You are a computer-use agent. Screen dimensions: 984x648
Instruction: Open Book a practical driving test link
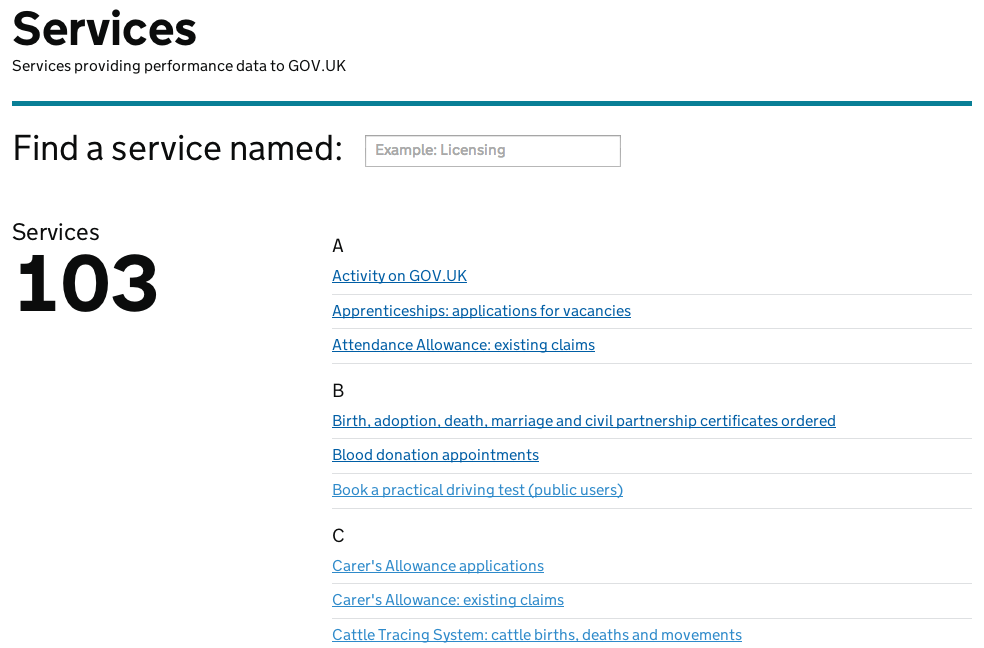(x=478, y=490)
